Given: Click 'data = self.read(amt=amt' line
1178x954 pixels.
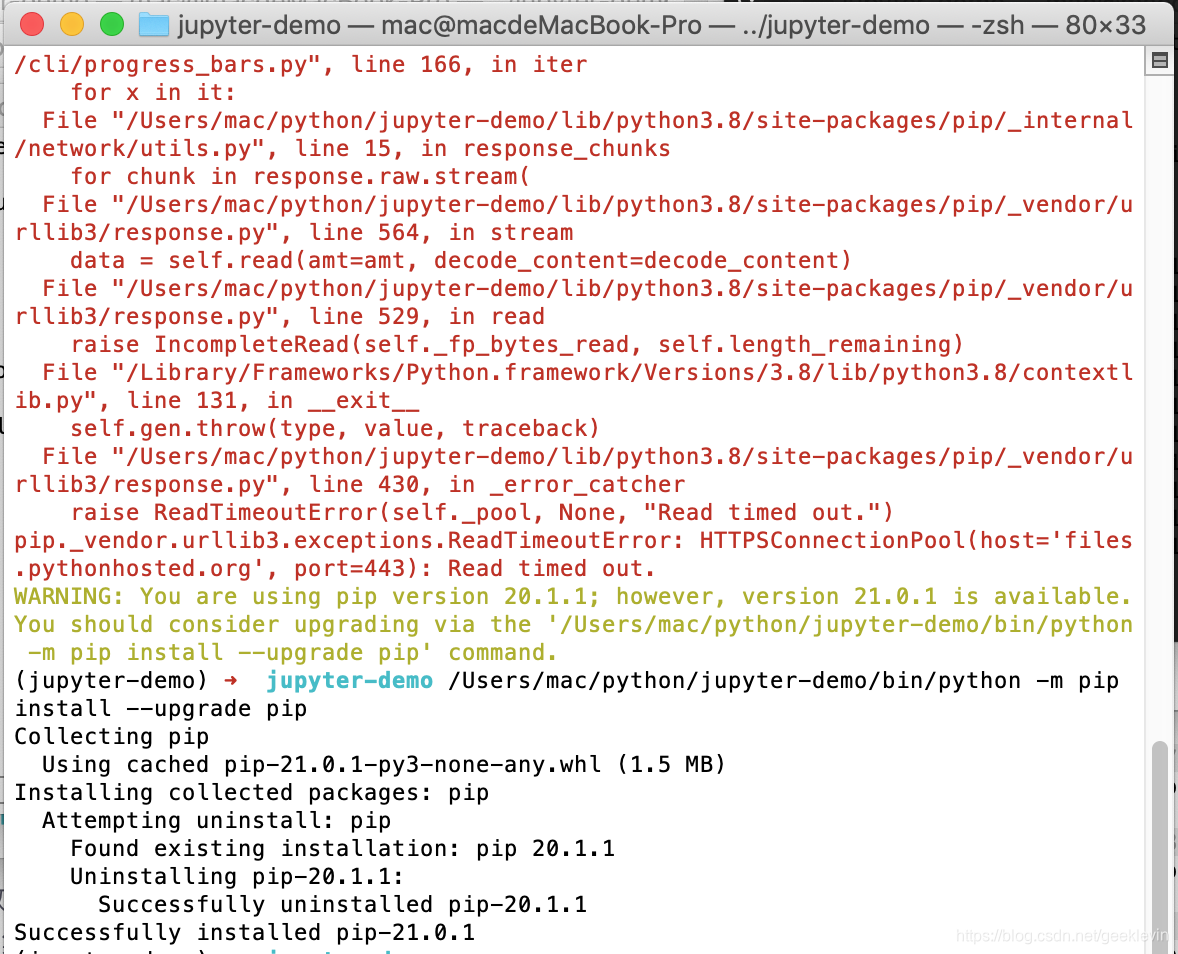Looking at the screenshot, I should click(x=461, y=260).
